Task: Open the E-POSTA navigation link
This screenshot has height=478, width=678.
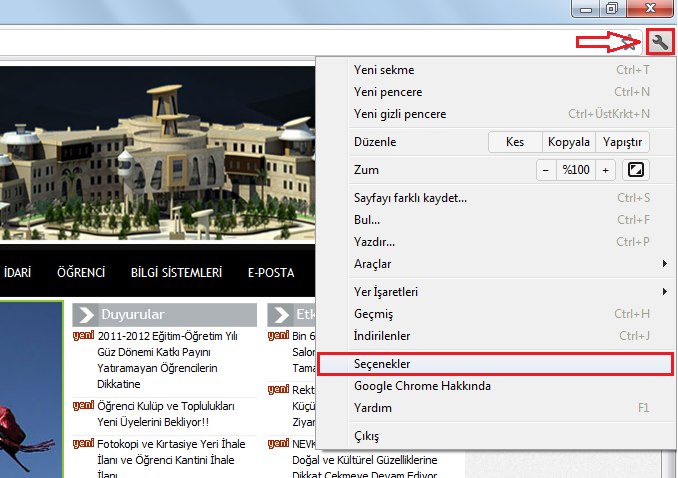Action: 271,272
